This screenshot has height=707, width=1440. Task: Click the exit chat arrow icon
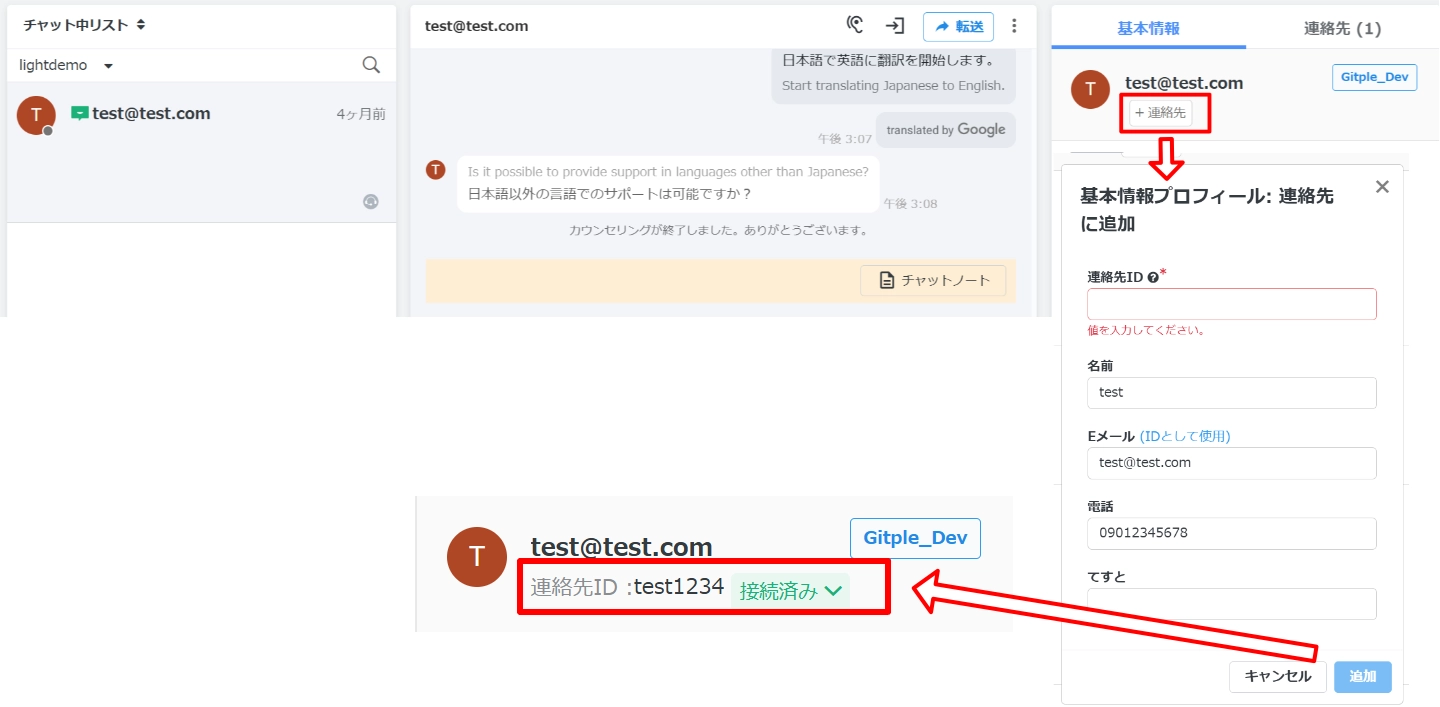coord(895,26)
